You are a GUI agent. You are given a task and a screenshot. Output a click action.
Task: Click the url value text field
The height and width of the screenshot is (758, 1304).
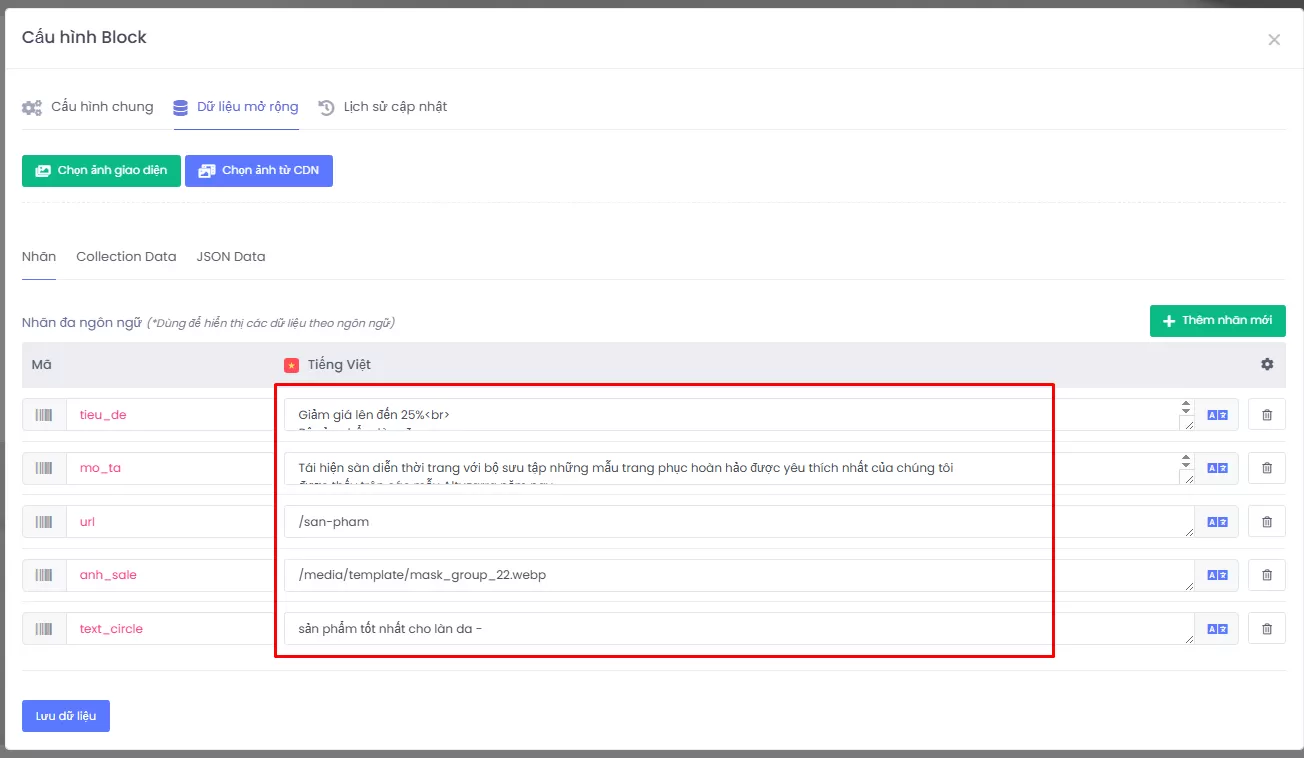pyautogui.click(x=735, y=522)
